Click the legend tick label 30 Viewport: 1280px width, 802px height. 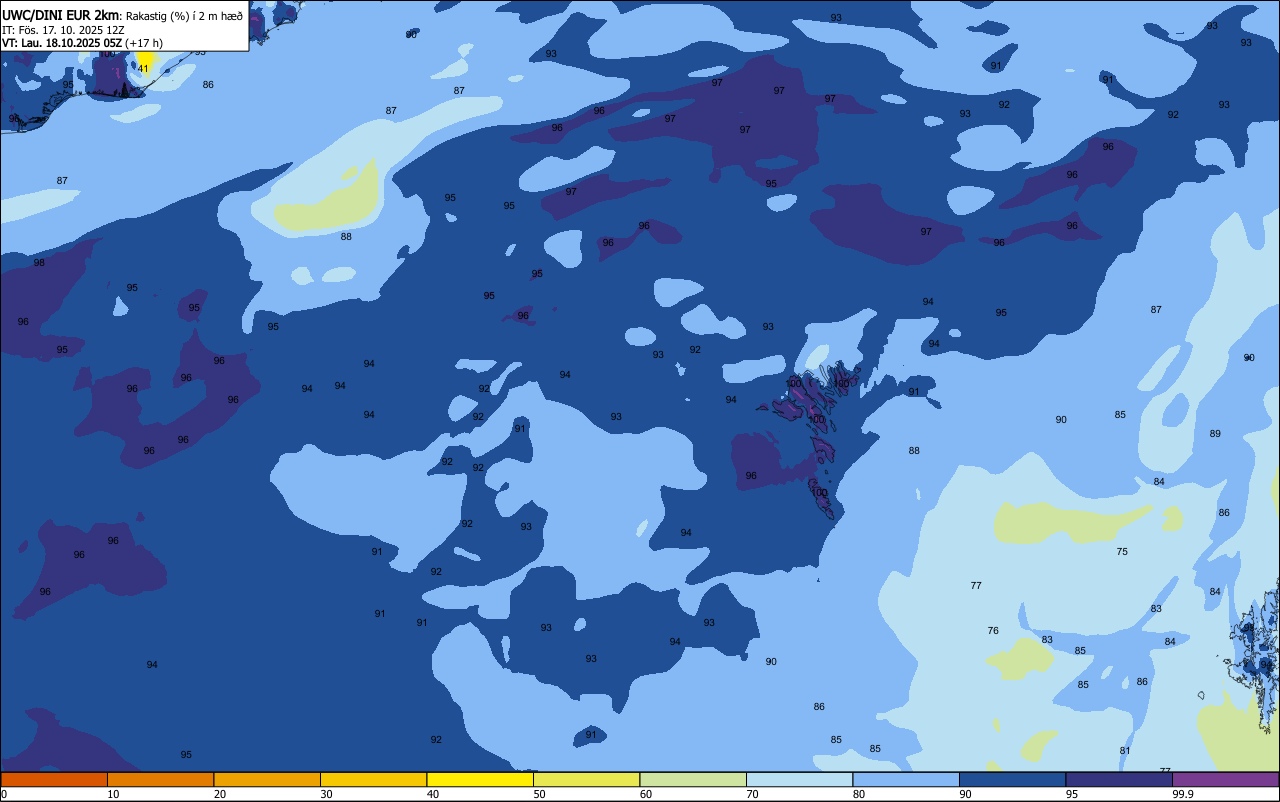[327, 794]
